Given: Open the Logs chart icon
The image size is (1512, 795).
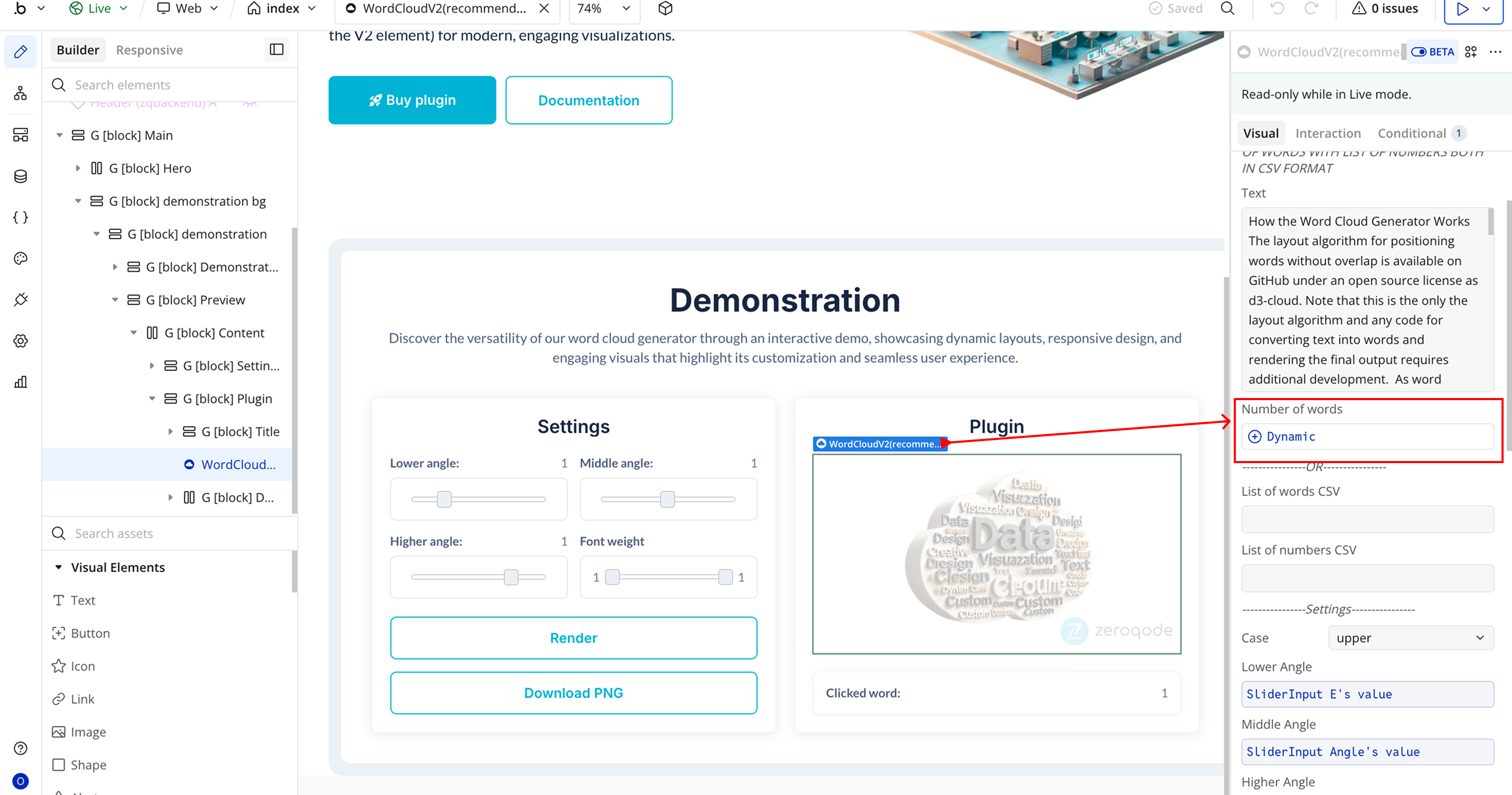Looking at the screenshot, I should pyautogui.click(x=20, y=382).
